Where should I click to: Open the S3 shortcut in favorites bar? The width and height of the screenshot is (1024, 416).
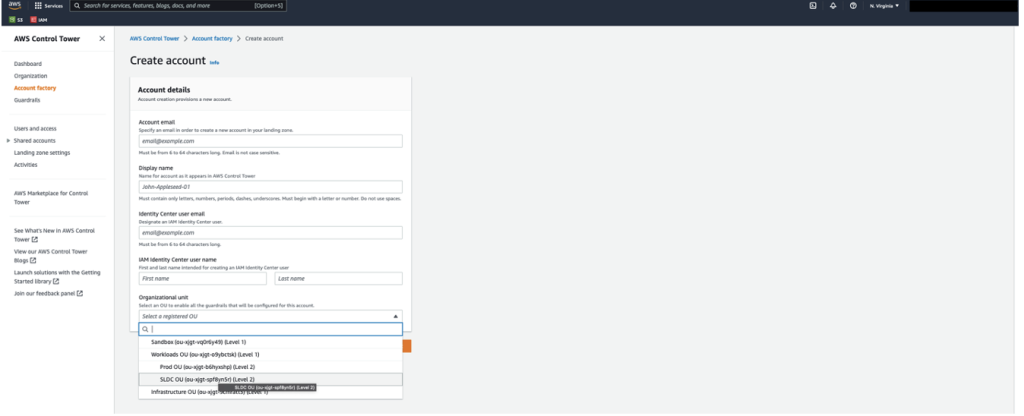tap(16, 20)
